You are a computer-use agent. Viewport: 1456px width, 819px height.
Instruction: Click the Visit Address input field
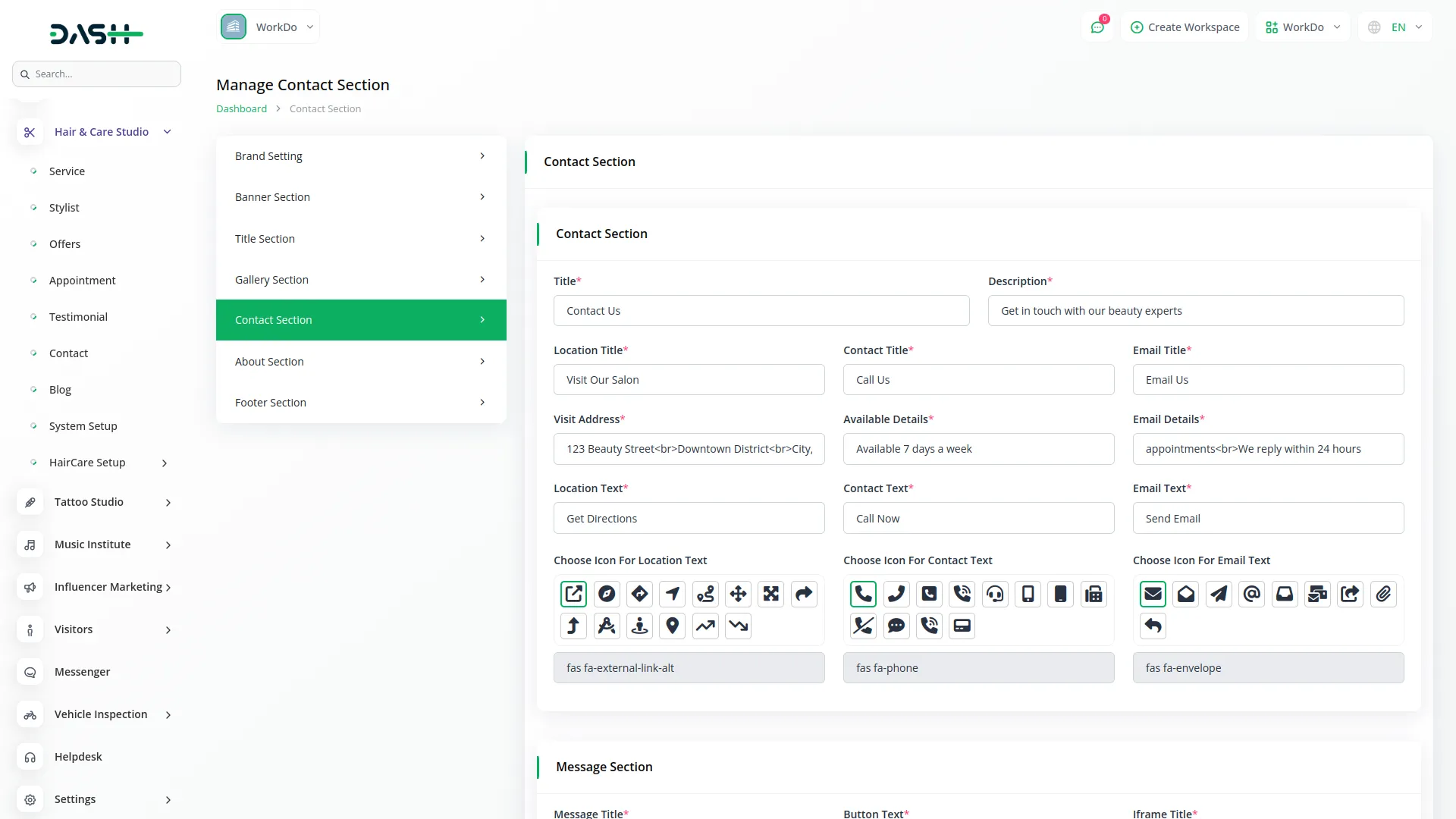pyautogui.click(x=689, y=449)
